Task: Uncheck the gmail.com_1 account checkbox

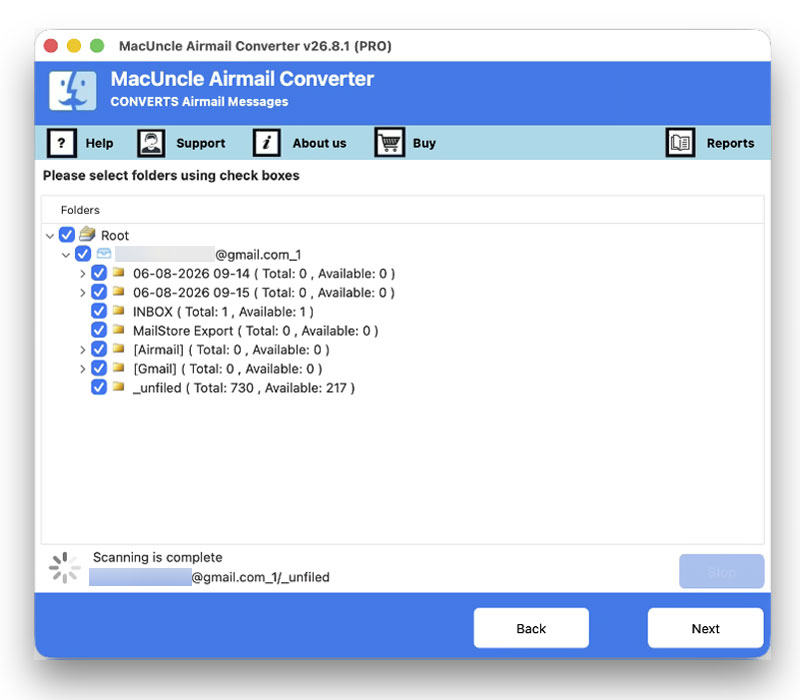Action: pyautogui.click(x=83, y=254)
